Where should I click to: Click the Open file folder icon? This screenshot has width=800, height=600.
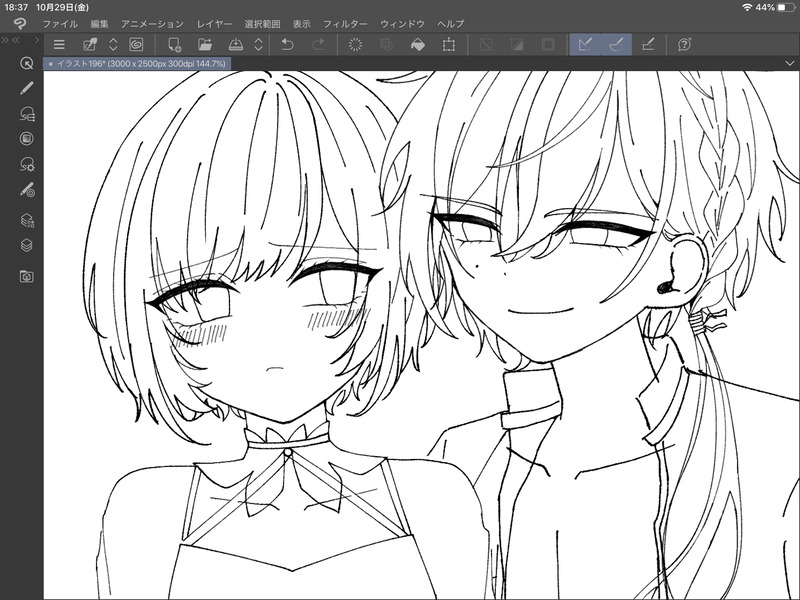[x=205, y=45]
